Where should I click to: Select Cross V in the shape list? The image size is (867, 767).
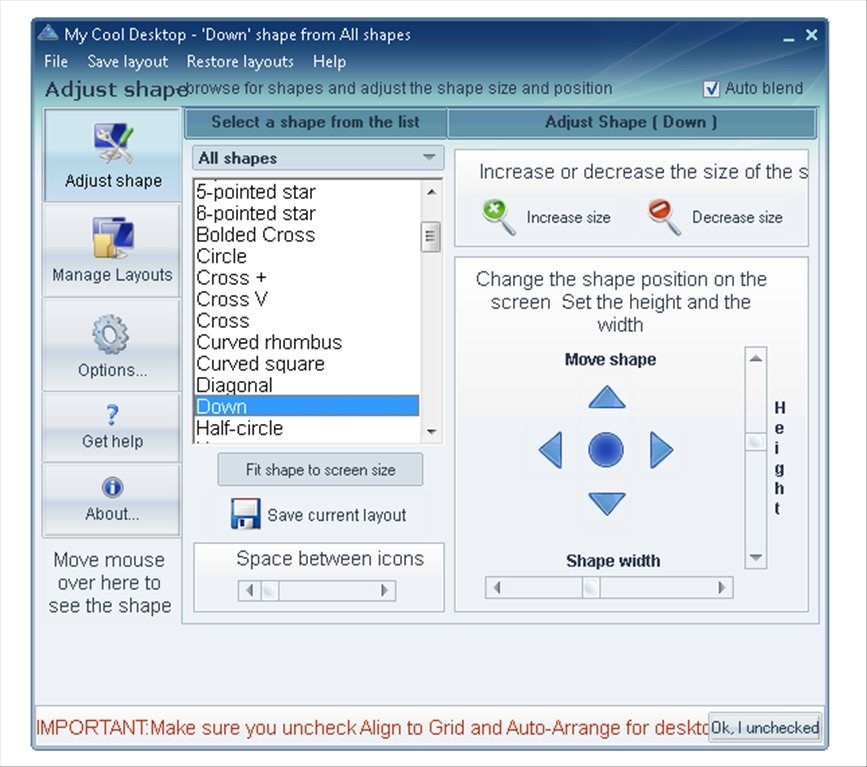coord(307,299)
